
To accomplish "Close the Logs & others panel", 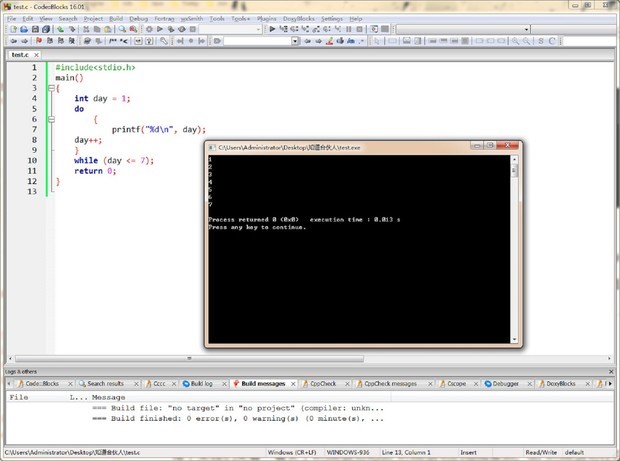I will (611, 372).
